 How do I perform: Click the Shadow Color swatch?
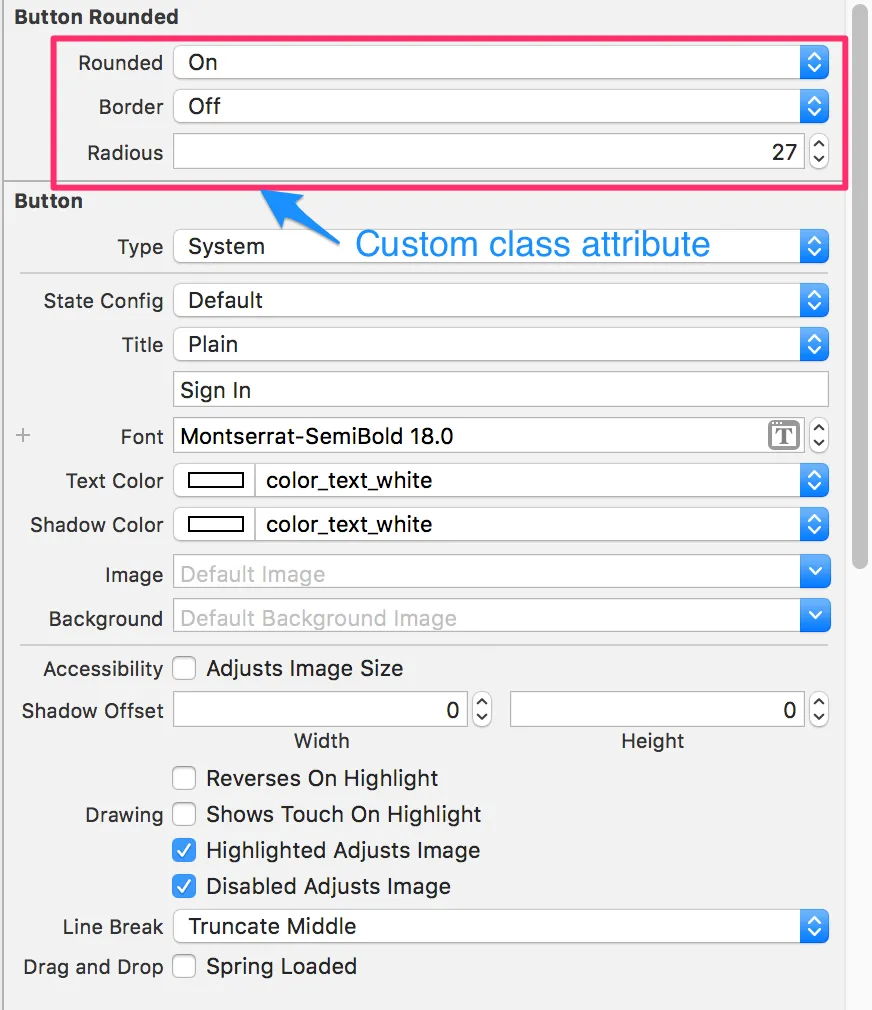pyautogui.click(x=216, y=524)
